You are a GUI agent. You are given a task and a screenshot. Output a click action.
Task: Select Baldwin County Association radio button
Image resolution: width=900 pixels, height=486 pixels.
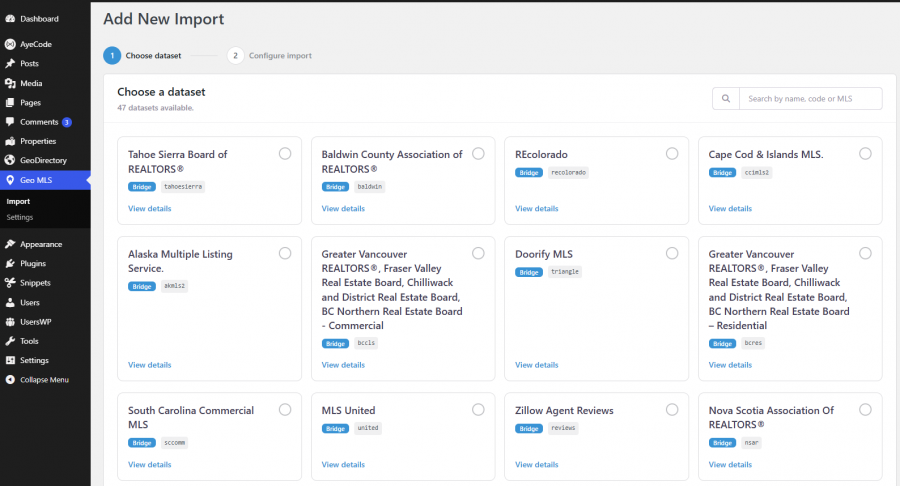(x=478, y=154)
